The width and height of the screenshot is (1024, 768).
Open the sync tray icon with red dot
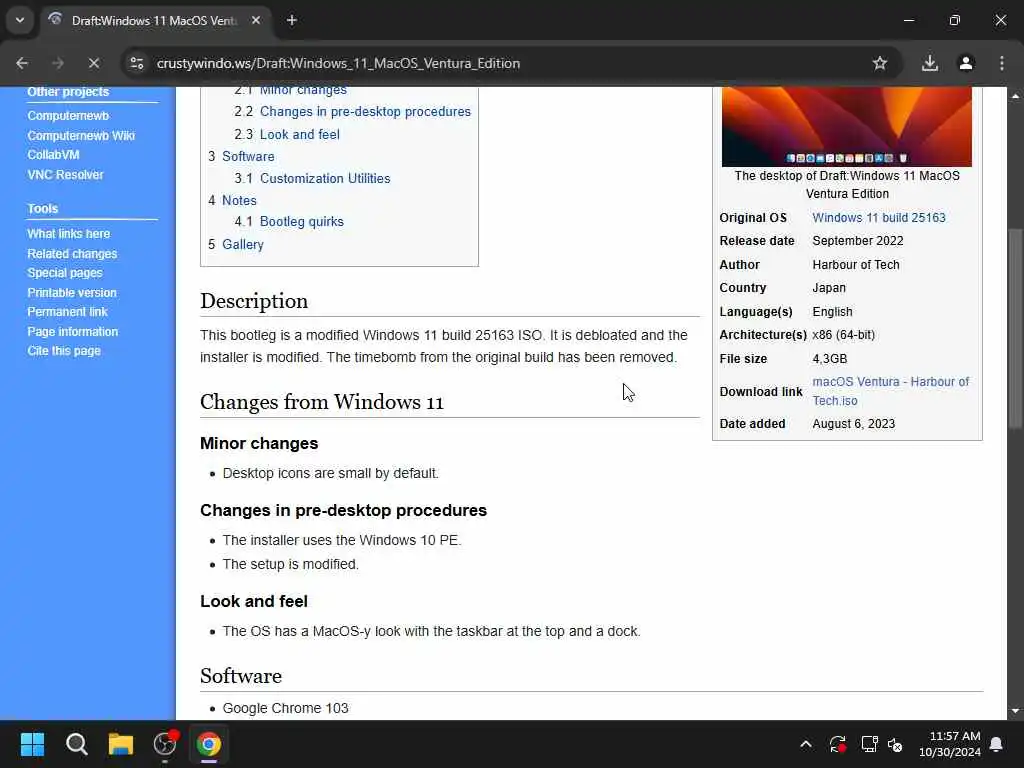837,744
